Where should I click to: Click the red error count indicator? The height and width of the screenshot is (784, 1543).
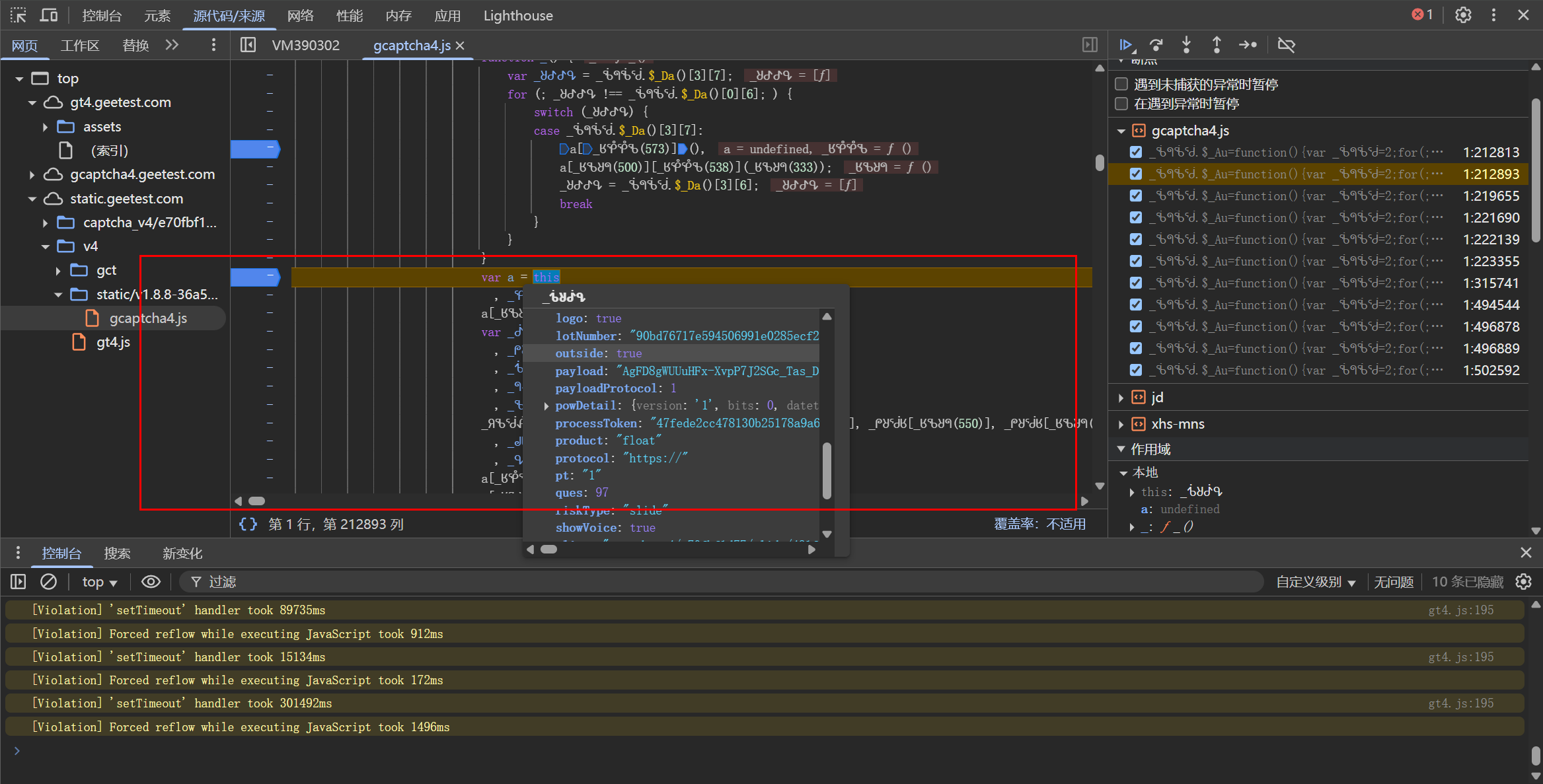(1422, 15)
